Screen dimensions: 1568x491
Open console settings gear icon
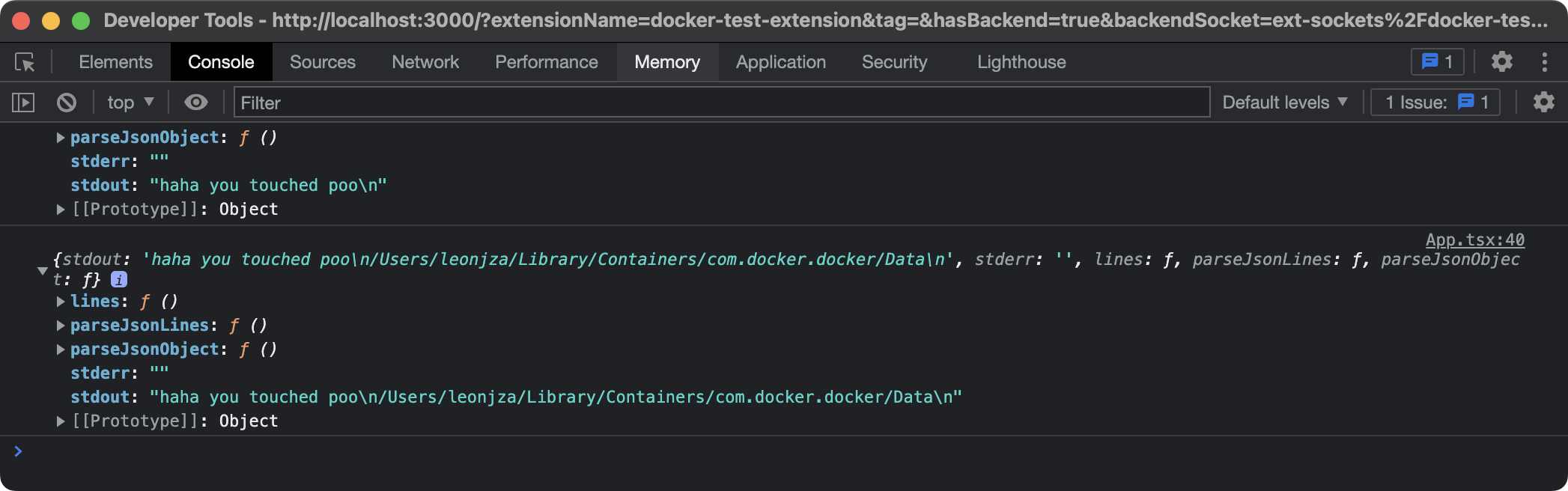click(x=1543, y=103)
